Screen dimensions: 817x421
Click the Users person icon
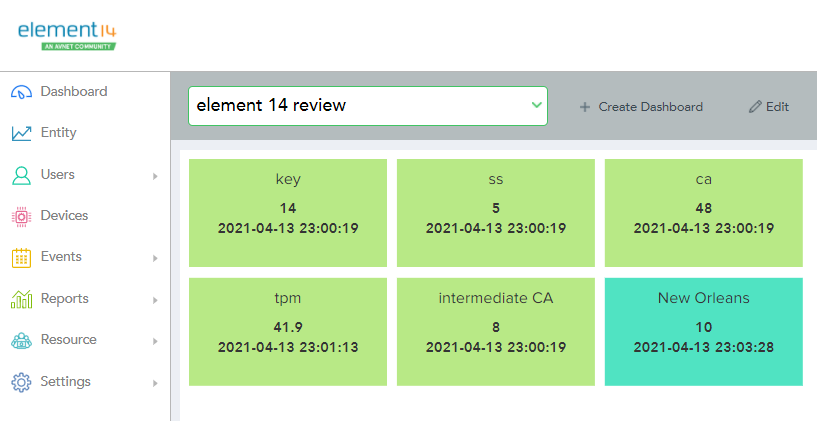(x=21, y=175)
